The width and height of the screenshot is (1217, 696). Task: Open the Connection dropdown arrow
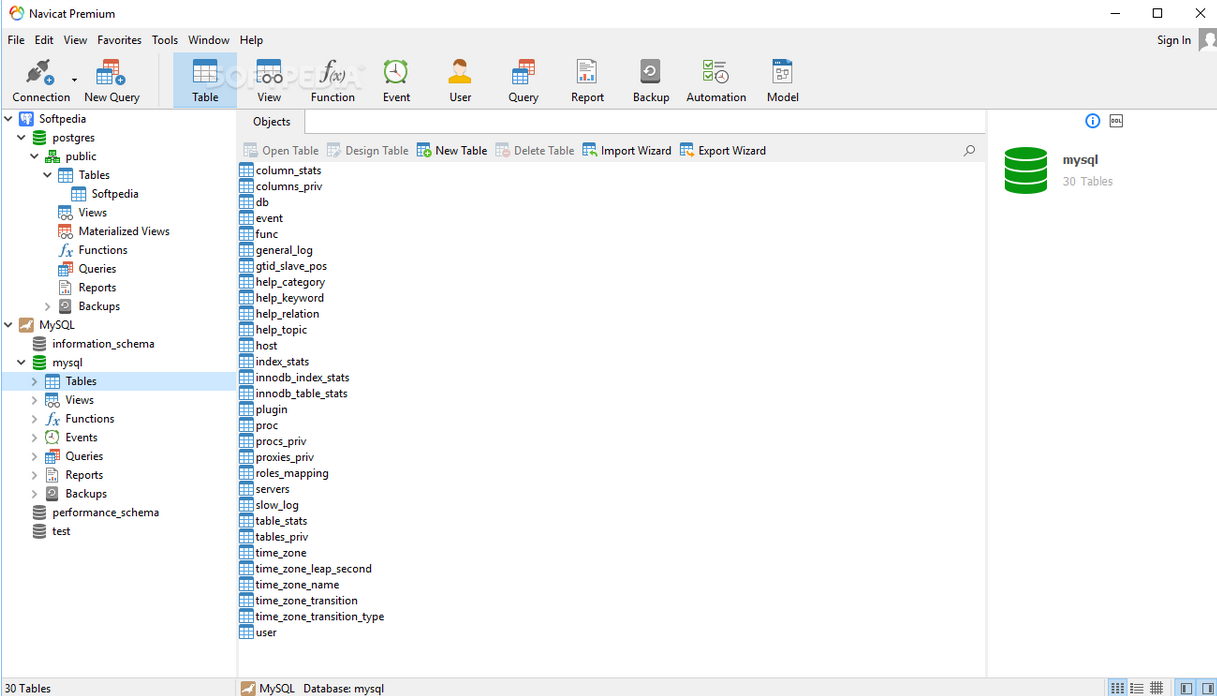point(74,80)
